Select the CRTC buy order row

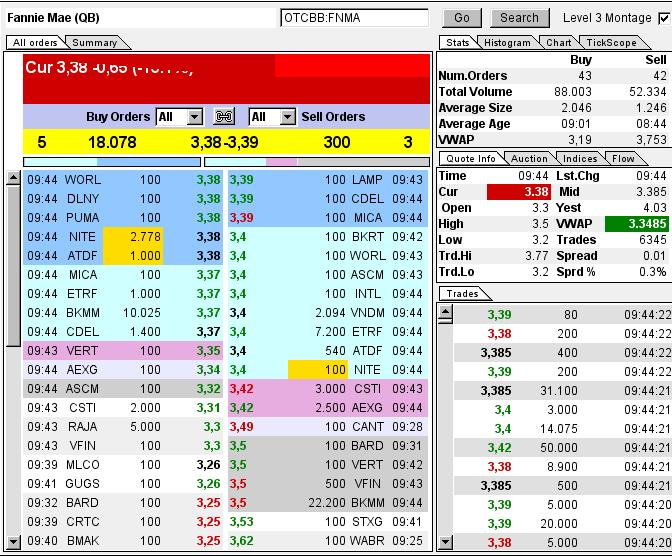[123, 522]
